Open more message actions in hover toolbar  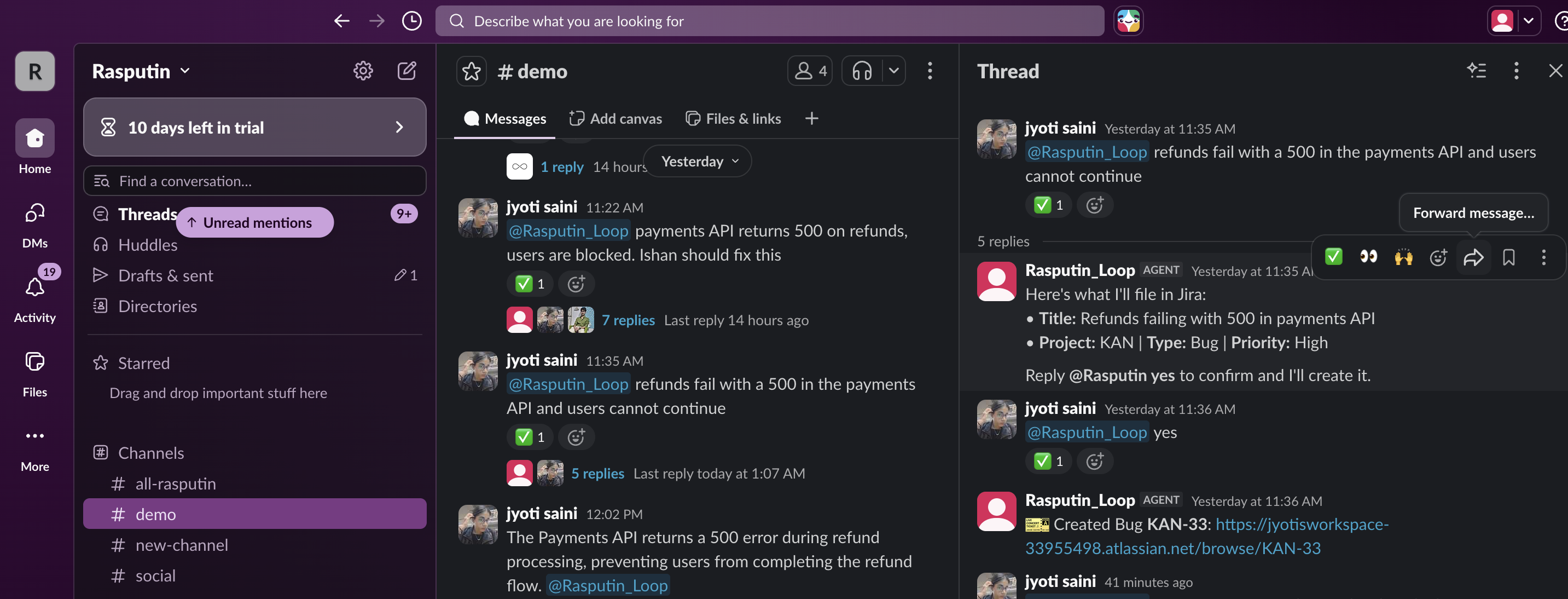coord(1543,257)
